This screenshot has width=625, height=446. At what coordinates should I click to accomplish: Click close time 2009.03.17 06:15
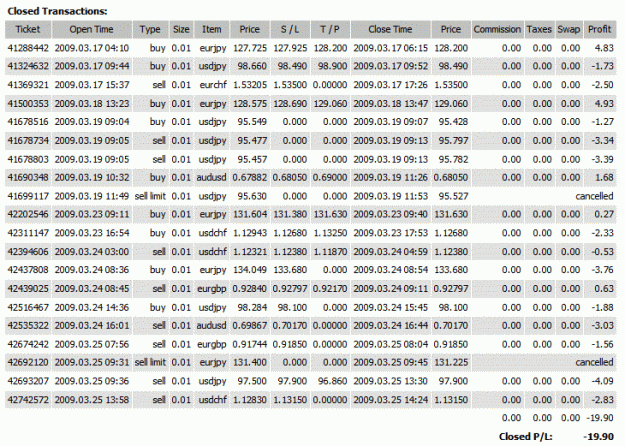(x=390, y=48)
